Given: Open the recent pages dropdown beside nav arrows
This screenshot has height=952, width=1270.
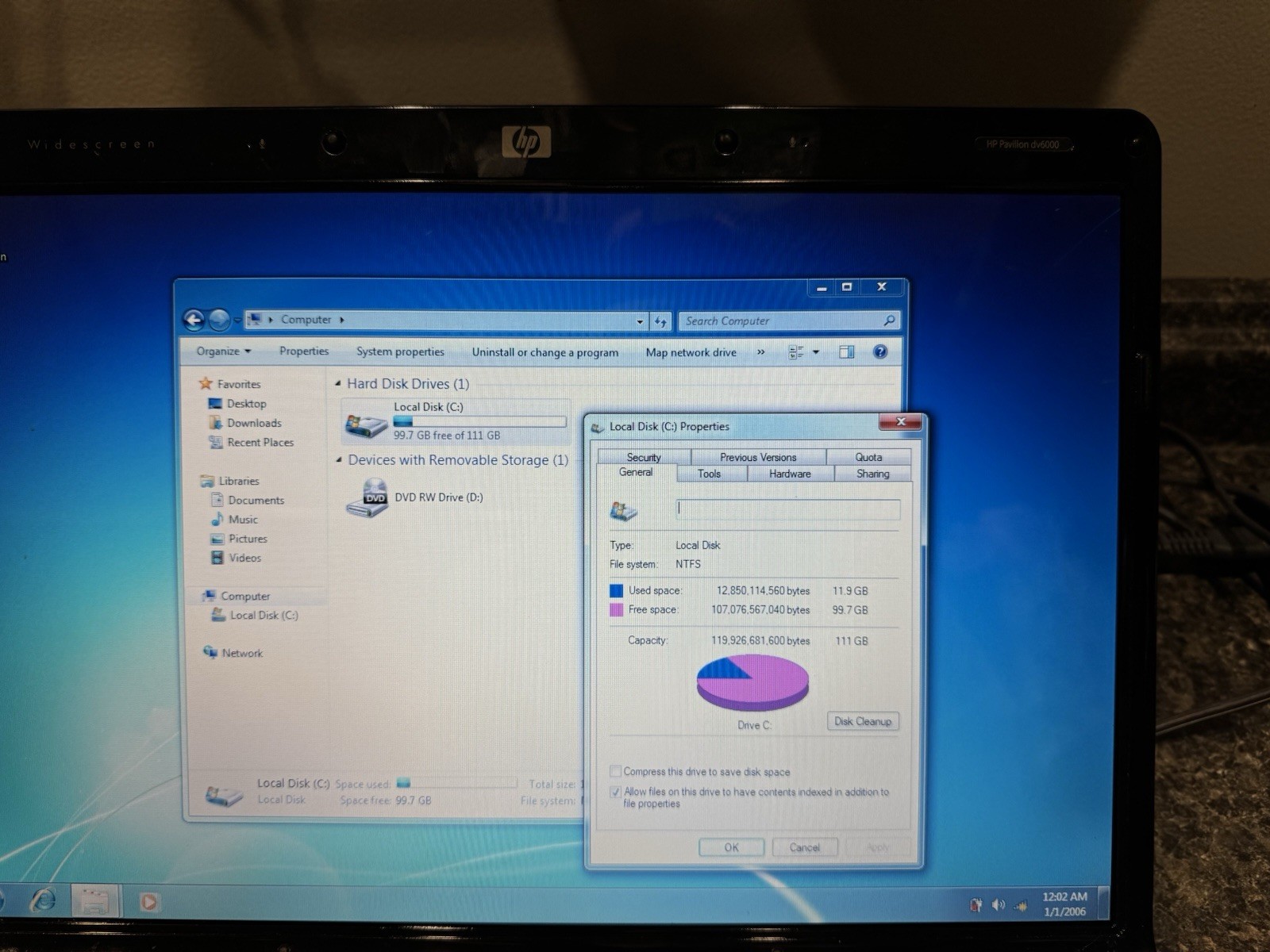Looking at the screenshot, I should coord(237,321).
